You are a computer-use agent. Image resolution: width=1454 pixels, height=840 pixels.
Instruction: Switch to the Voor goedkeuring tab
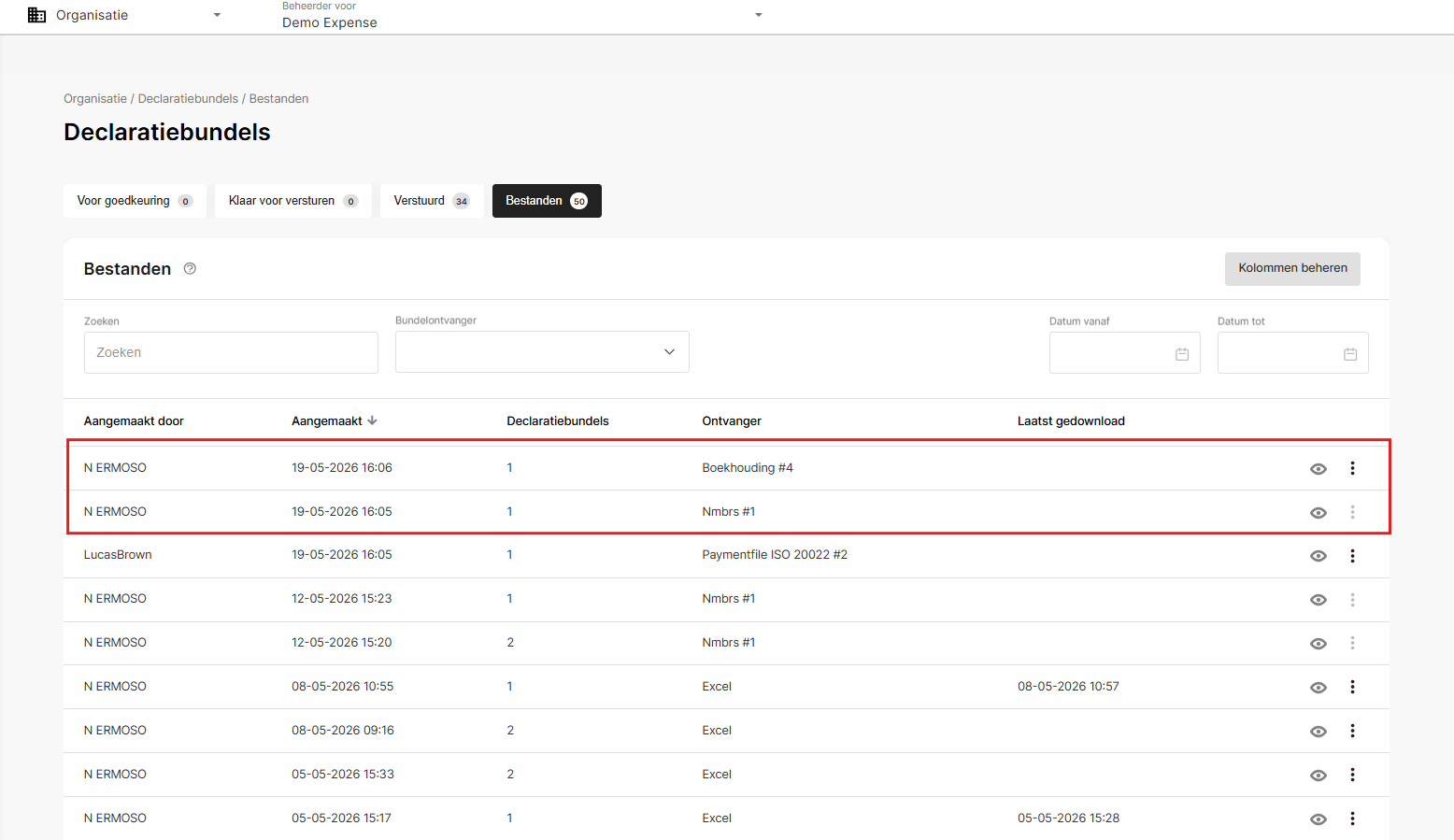click(135, 201)
